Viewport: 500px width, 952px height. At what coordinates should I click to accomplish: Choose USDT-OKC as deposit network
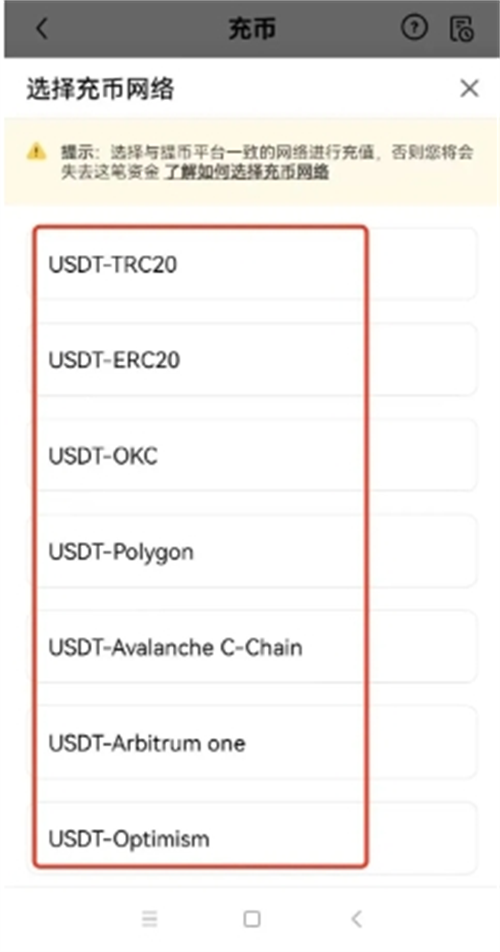(252, 456)
